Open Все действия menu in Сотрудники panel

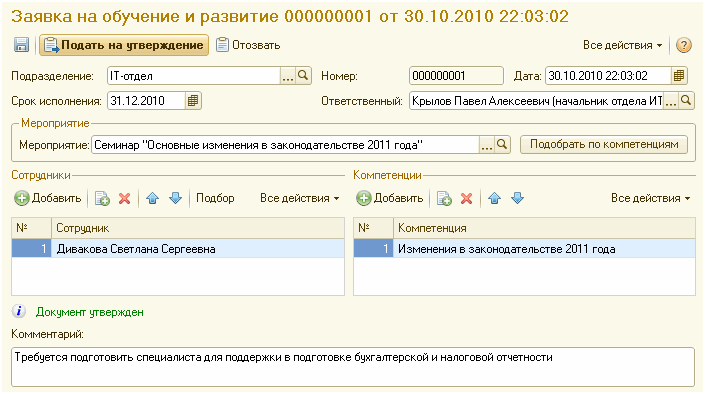299,198
